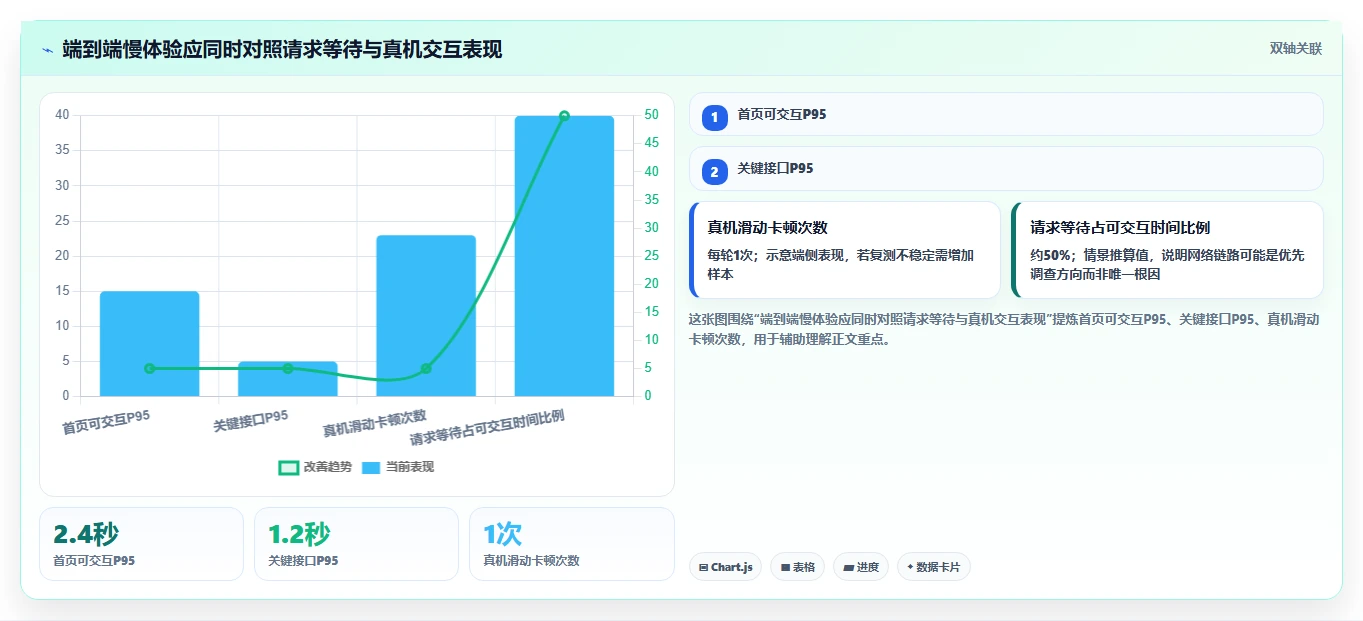Click the Chart.js tag
Viewport: 1363px width, 621px height.
coord(725,567)
